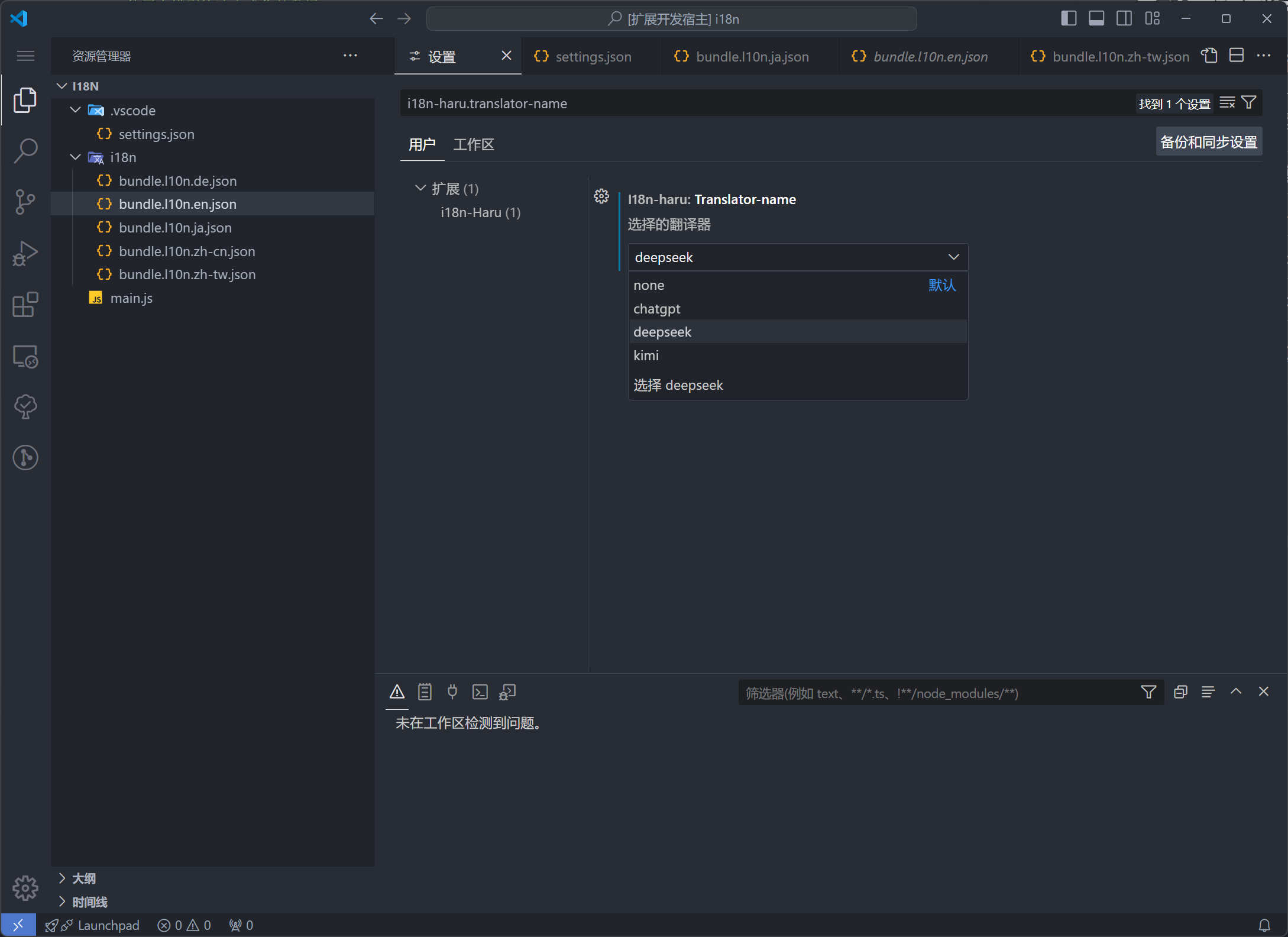This screenshot has height=937, width=1288.
Task: Collapse the .vscode folder
Action: point(75,110)
